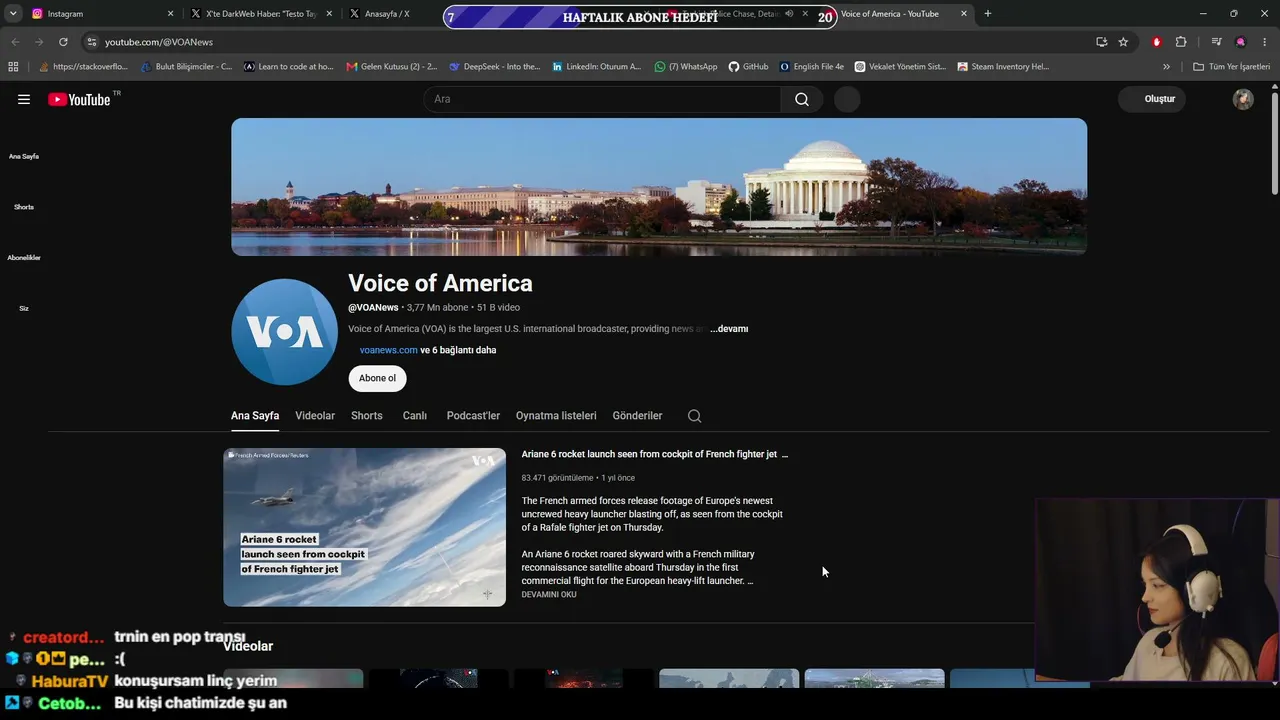Screen dimensions: 1280x720
Task: Switch to the X'te DarkWeb Haber tab
Action: [x=261, y=14]
